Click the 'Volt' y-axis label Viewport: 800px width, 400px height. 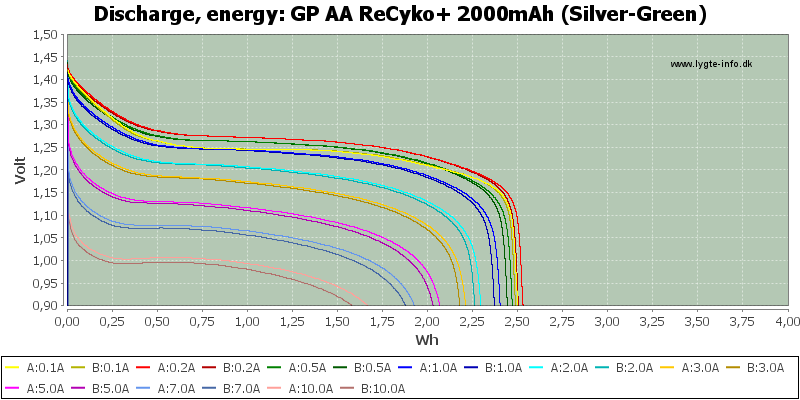click(19, 170)
